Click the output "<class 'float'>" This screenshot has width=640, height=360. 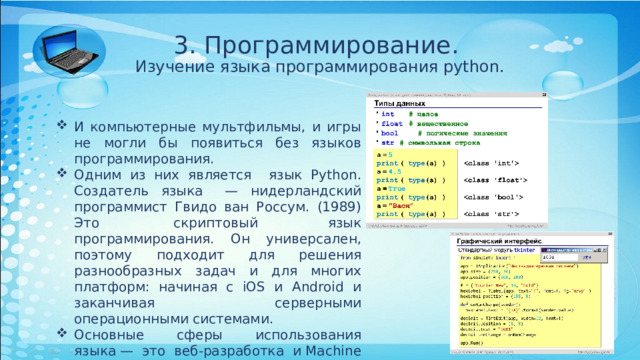496,180
